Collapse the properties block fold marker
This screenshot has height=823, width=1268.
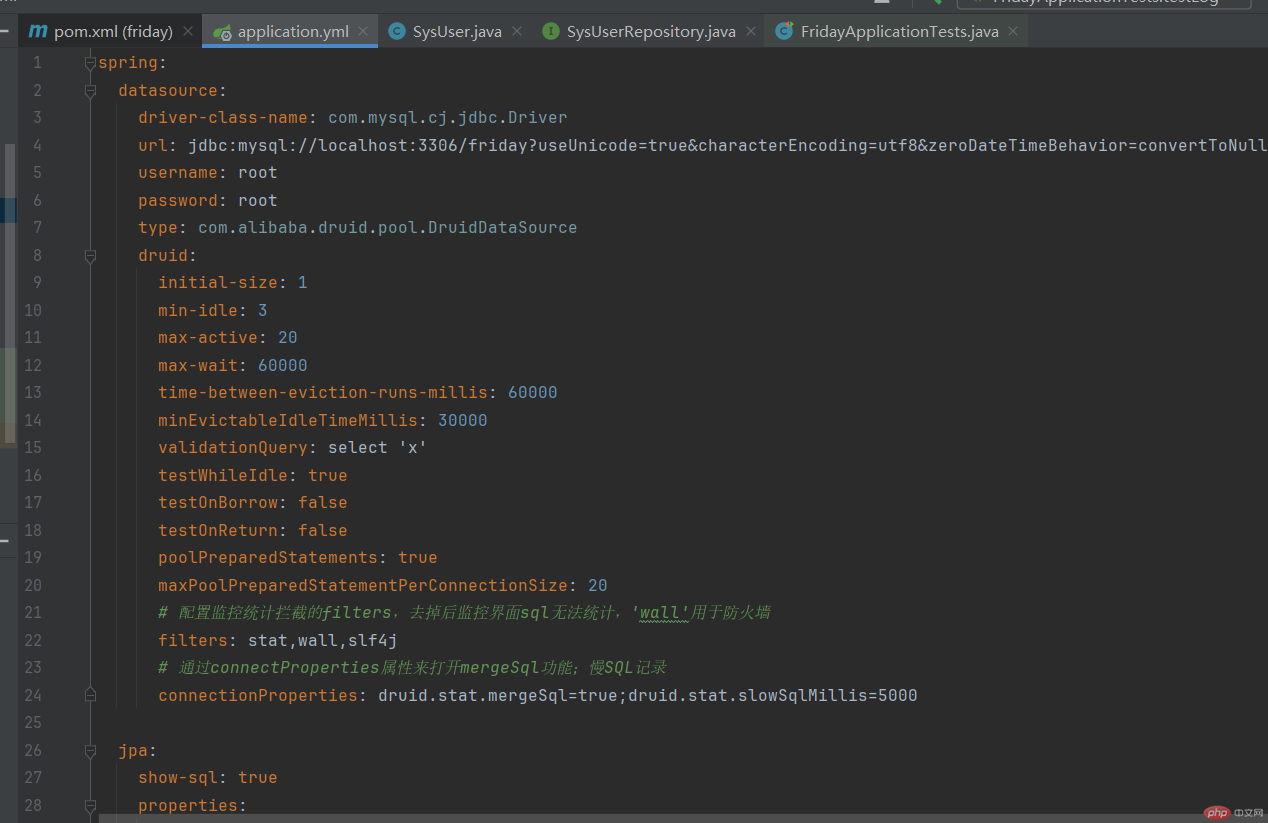pyautogui.click(x=90, y=805)
